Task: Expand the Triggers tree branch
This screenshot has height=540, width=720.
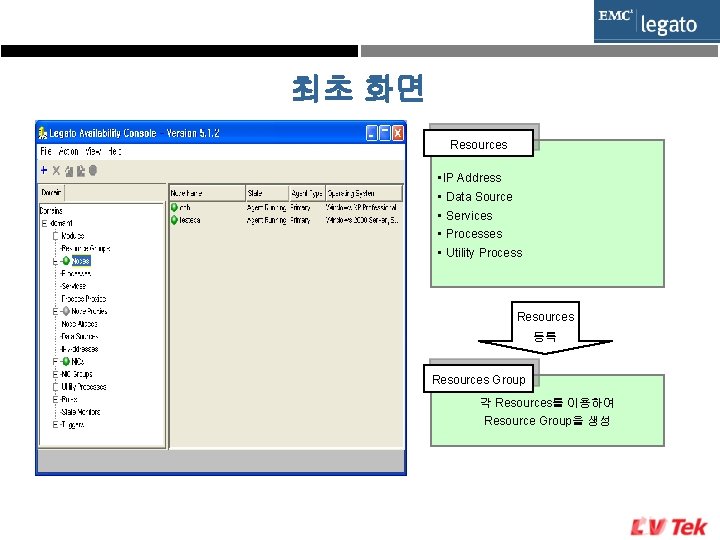Action: (x=56, y=425)
